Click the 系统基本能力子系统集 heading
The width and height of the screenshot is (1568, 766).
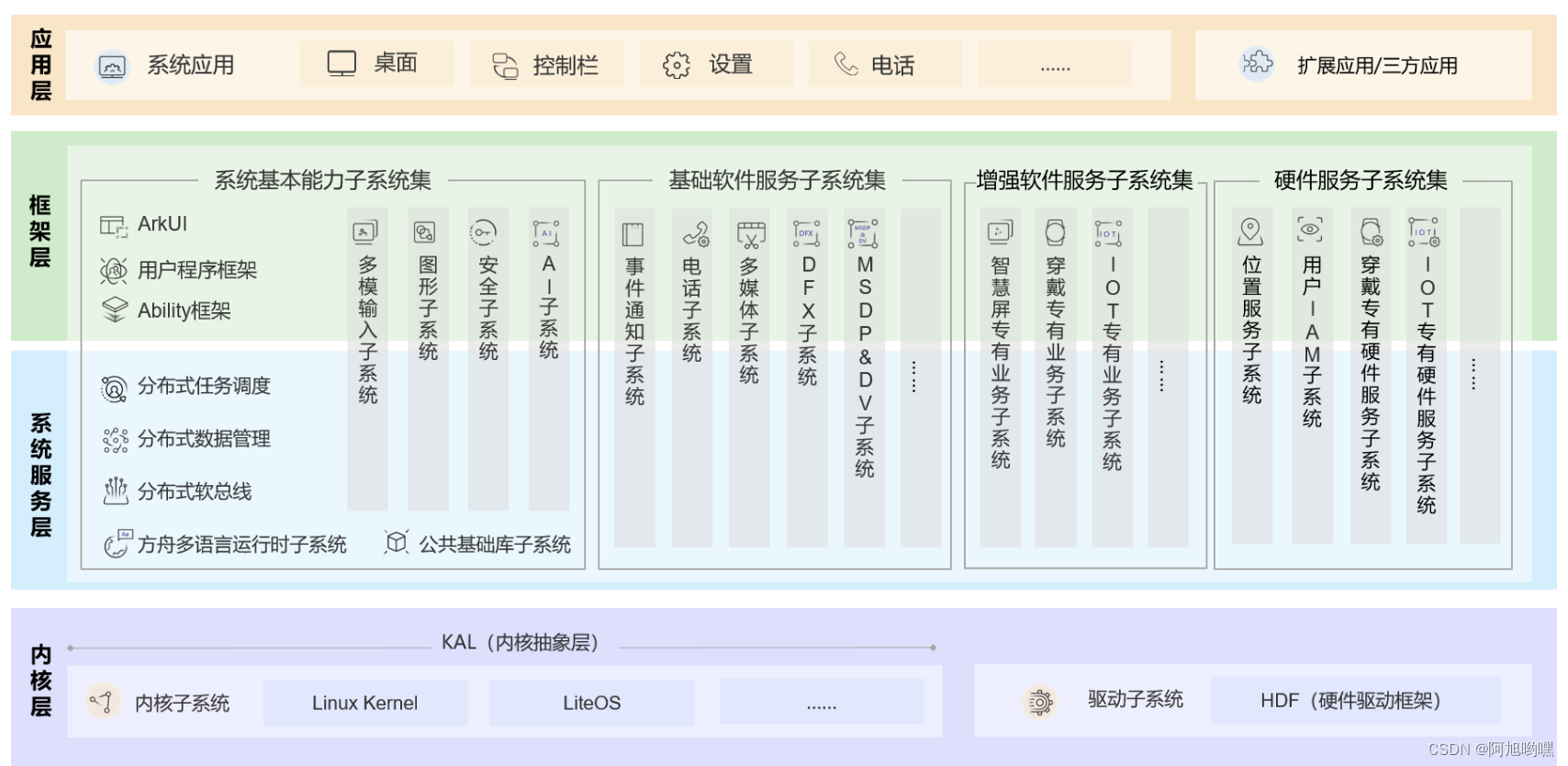point(322,180)
